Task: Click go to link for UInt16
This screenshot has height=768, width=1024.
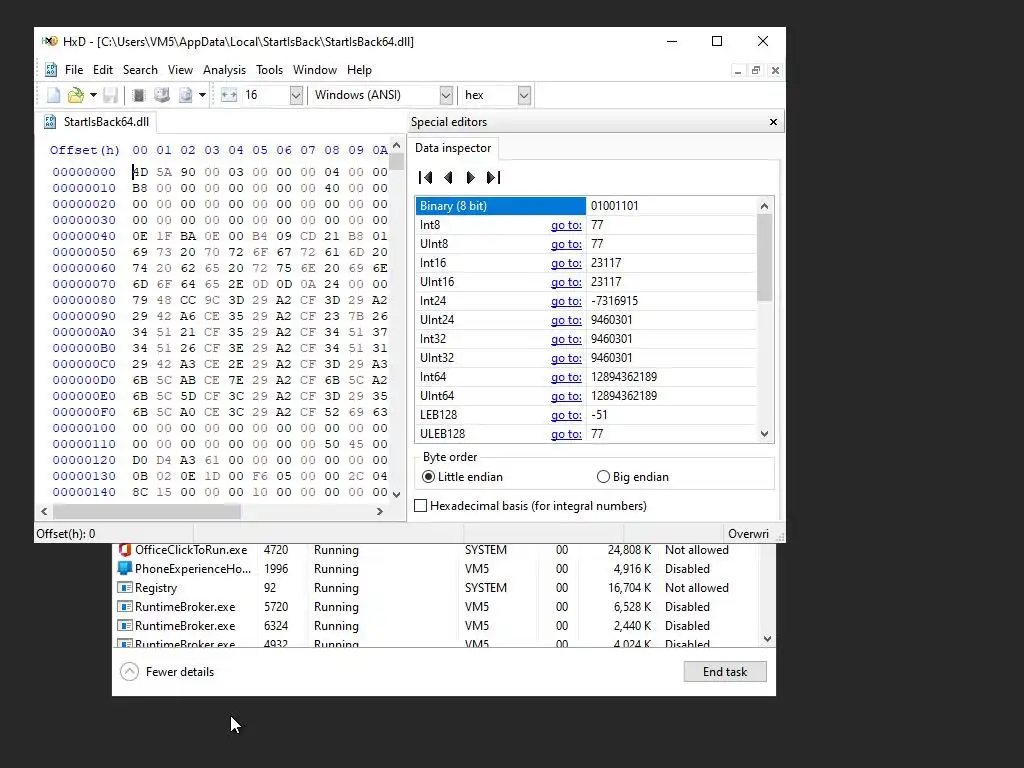Action: pyautogui.click(x=566, y=282)
